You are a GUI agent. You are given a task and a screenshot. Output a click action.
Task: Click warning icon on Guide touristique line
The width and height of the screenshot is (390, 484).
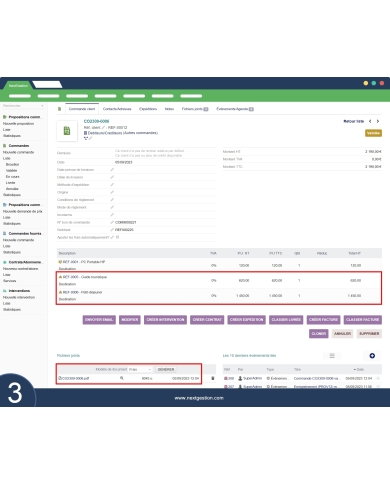(x=60, y=277)
